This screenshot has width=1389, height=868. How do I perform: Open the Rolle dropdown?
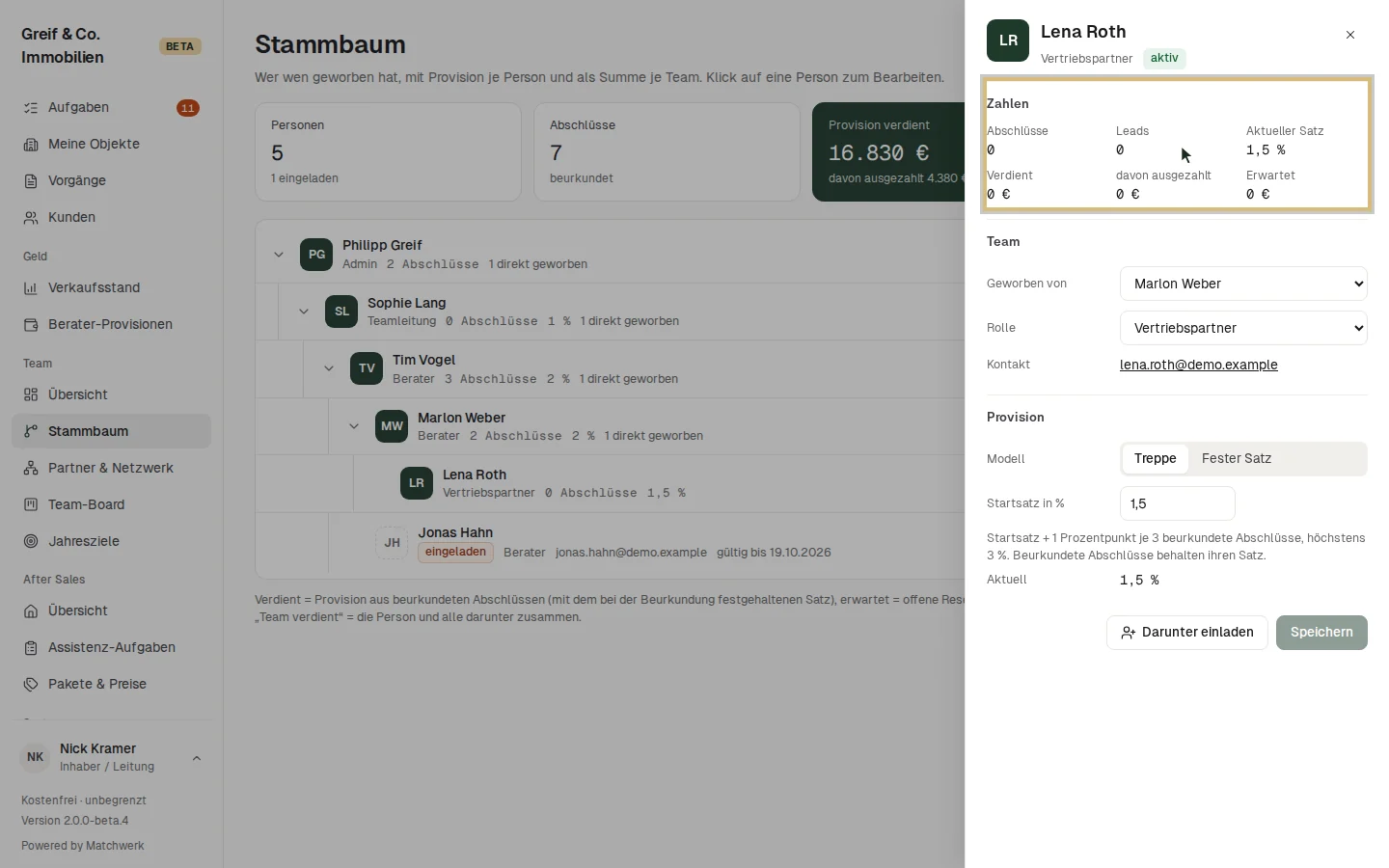1243,328
